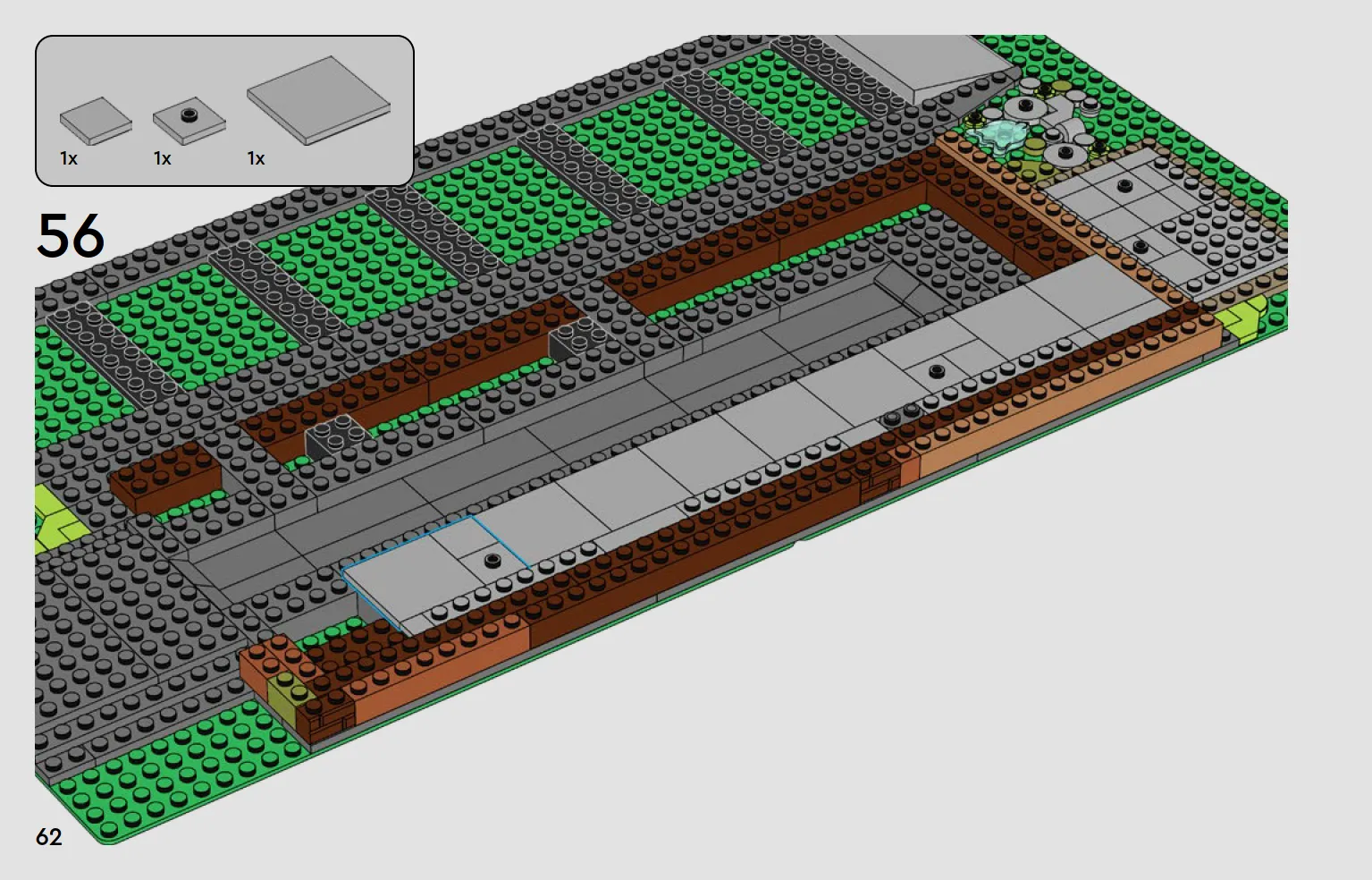Image resolution: width=1372 pixels, height=880 pixels.
Task: Click the 1x label under the studded tile
Action: pyautogui.click(x=162, y=159)
